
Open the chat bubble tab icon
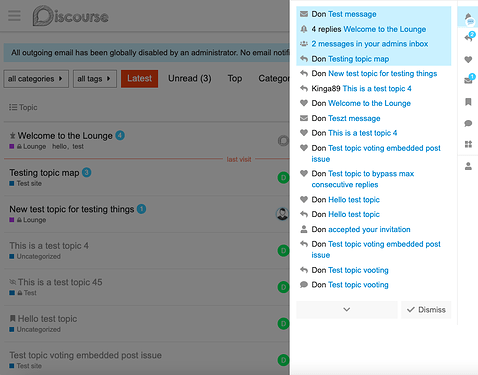coord(468,123)
